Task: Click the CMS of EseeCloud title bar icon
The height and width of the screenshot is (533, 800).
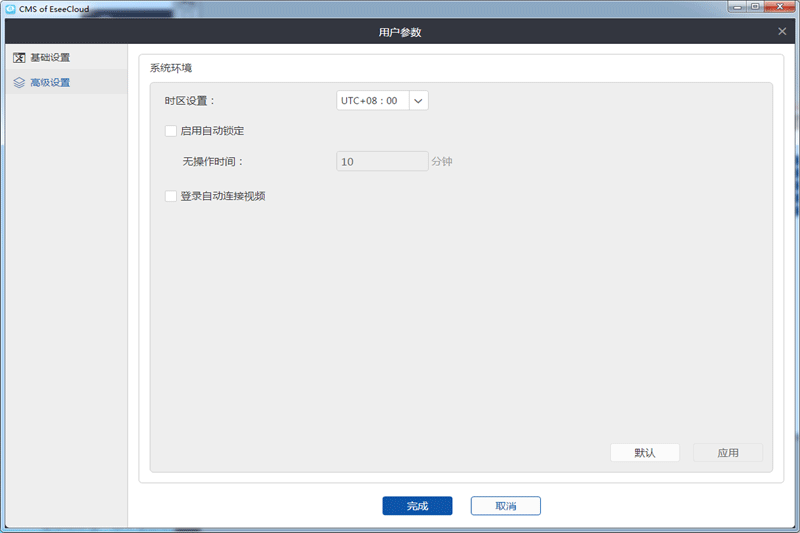Action: click(10, 9)
